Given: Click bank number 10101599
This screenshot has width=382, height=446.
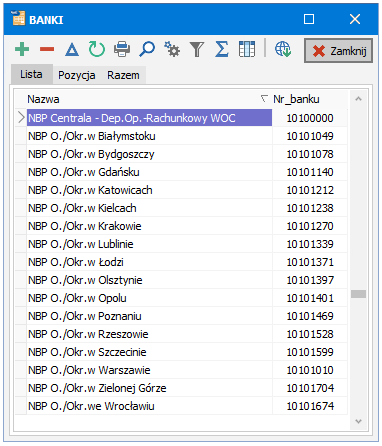Looking at the screenshot, I should [x=310, y=352].
